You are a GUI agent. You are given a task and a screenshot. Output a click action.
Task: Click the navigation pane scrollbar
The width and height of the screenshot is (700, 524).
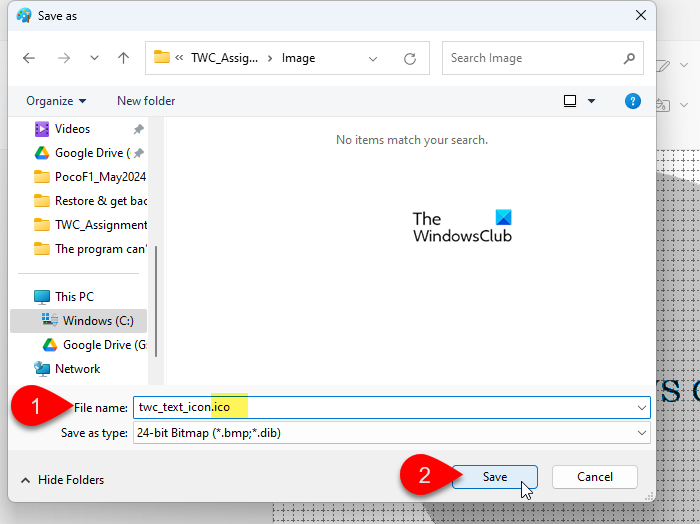[x=156, y=301]
